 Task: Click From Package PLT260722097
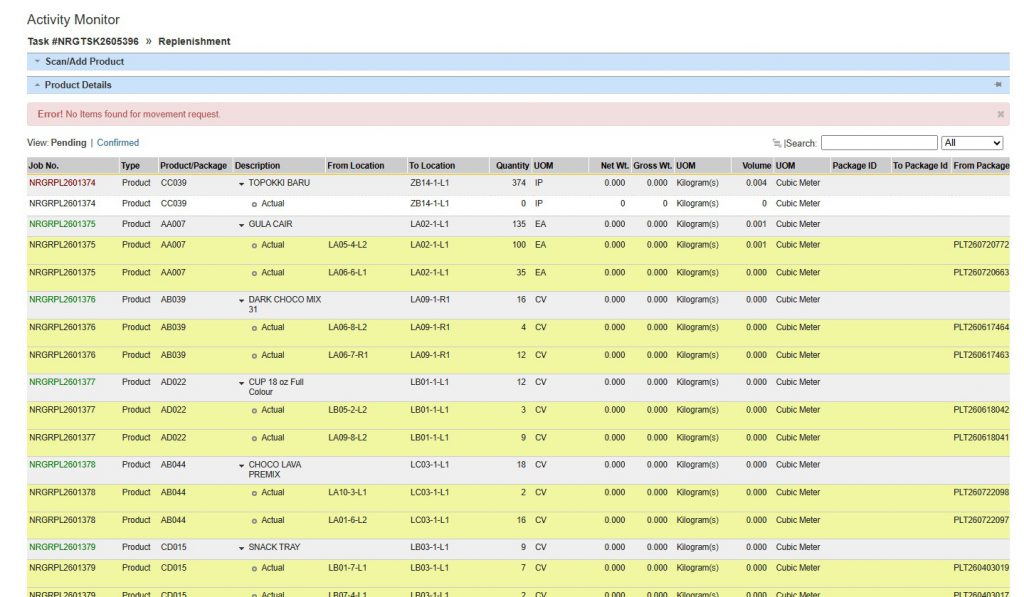pyautogui.click(x=981, y=520)
